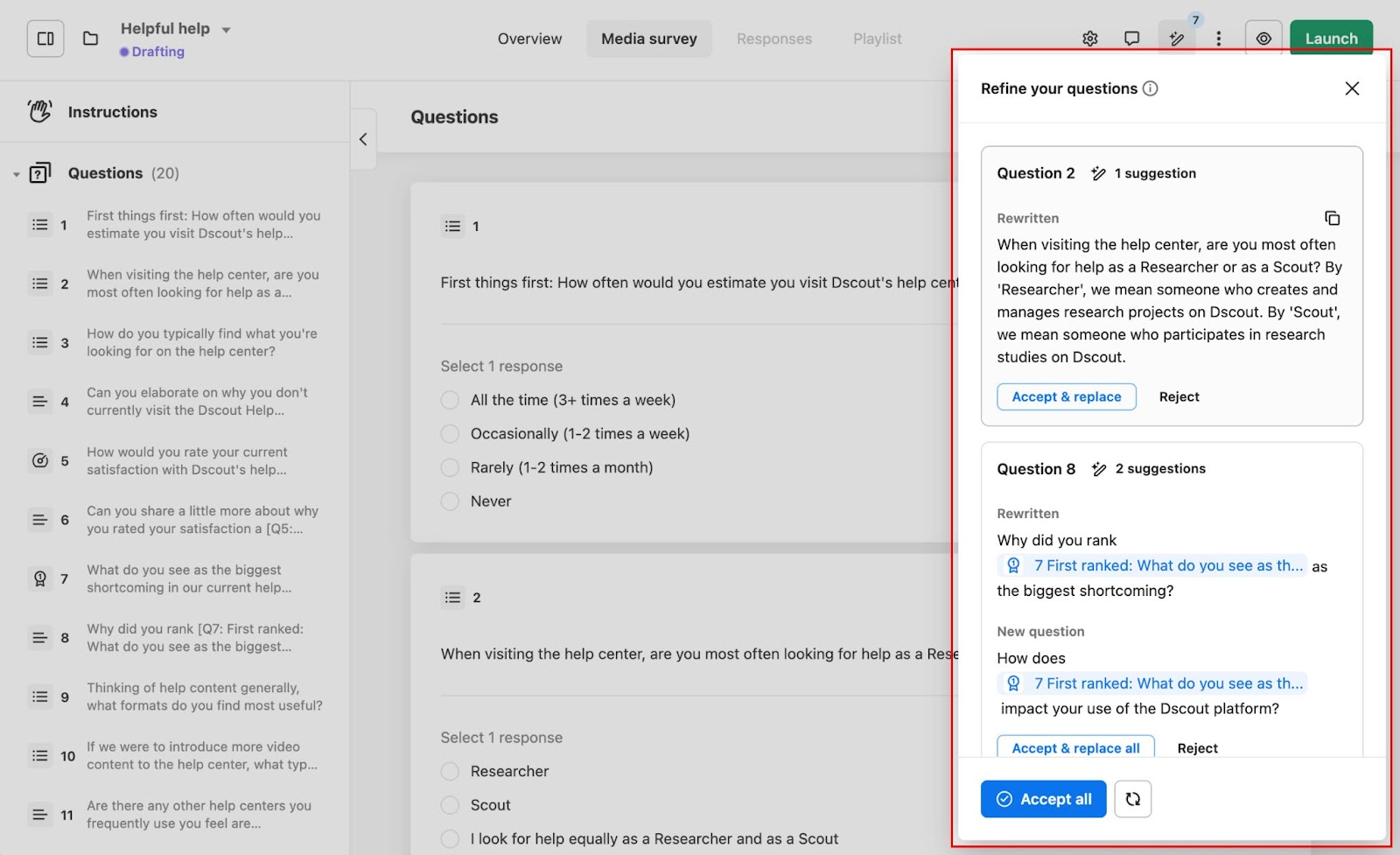Switch to the Media survey tab
1400x855 pixels.
point(648,39)
